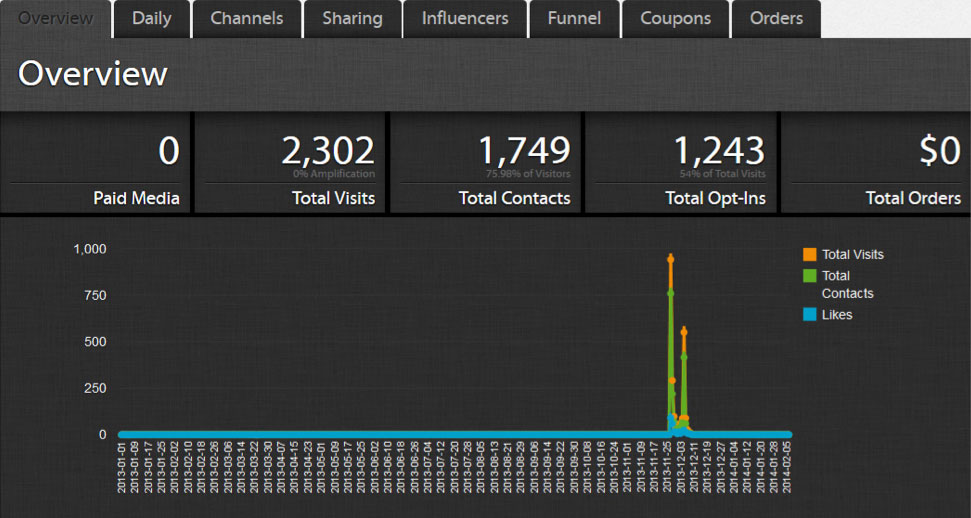Screen dimensions: 971x518
Task: Go to the Influencers tab
Action: [465, 18]
